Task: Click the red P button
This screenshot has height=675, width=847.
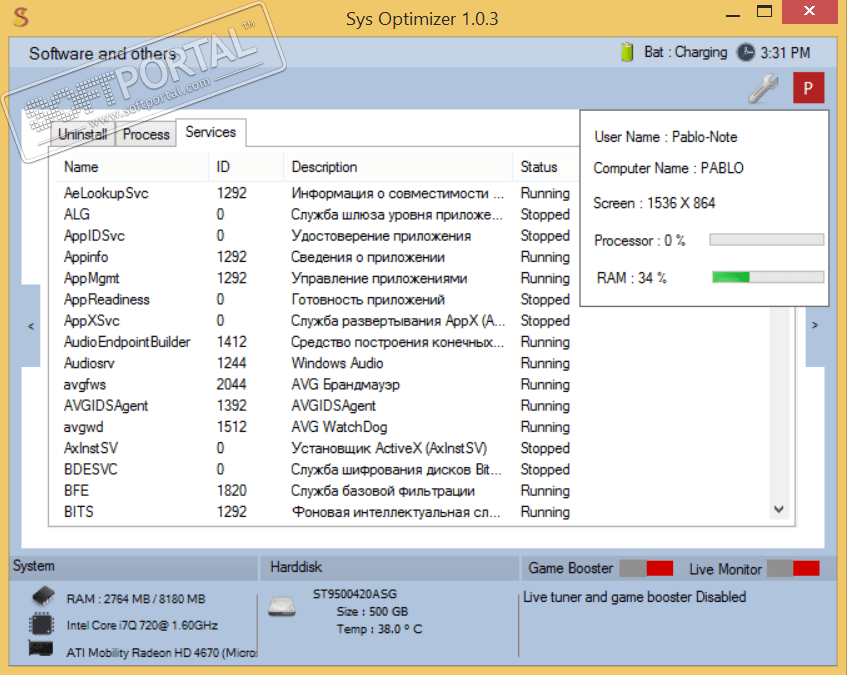Action: coord(808,87)
